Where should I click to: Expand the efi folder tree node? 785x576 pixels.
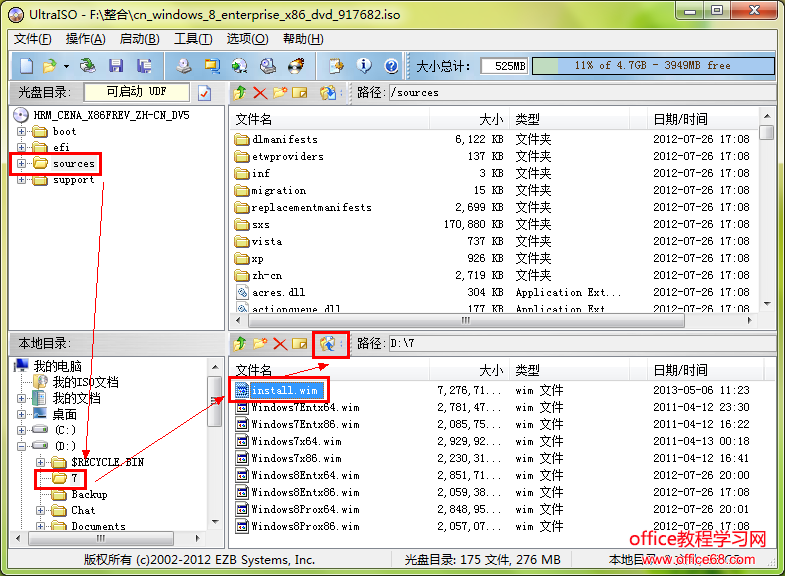click(x=21, y=148)
